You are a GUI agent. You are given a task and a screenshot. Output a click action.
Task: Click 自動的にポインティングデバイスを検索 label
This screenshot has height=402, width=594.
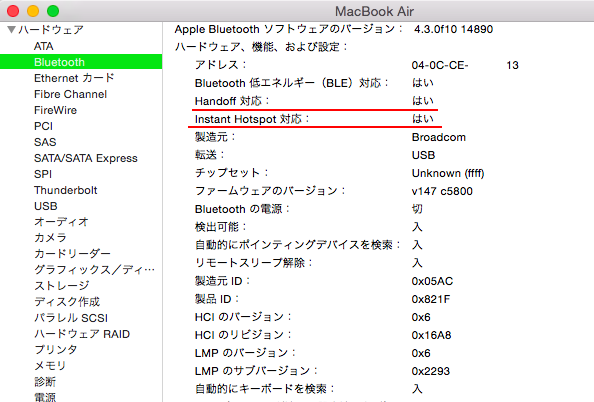298,245
